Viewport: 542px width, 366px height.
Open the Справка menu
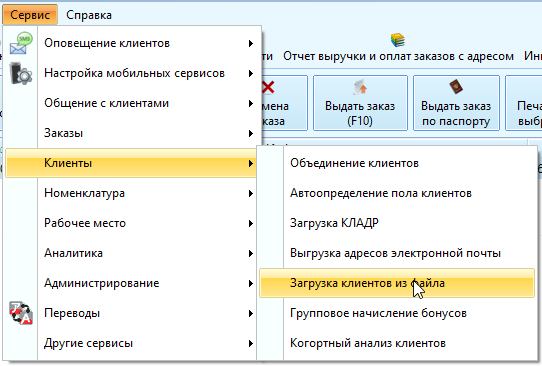click(x=89, y=15)
